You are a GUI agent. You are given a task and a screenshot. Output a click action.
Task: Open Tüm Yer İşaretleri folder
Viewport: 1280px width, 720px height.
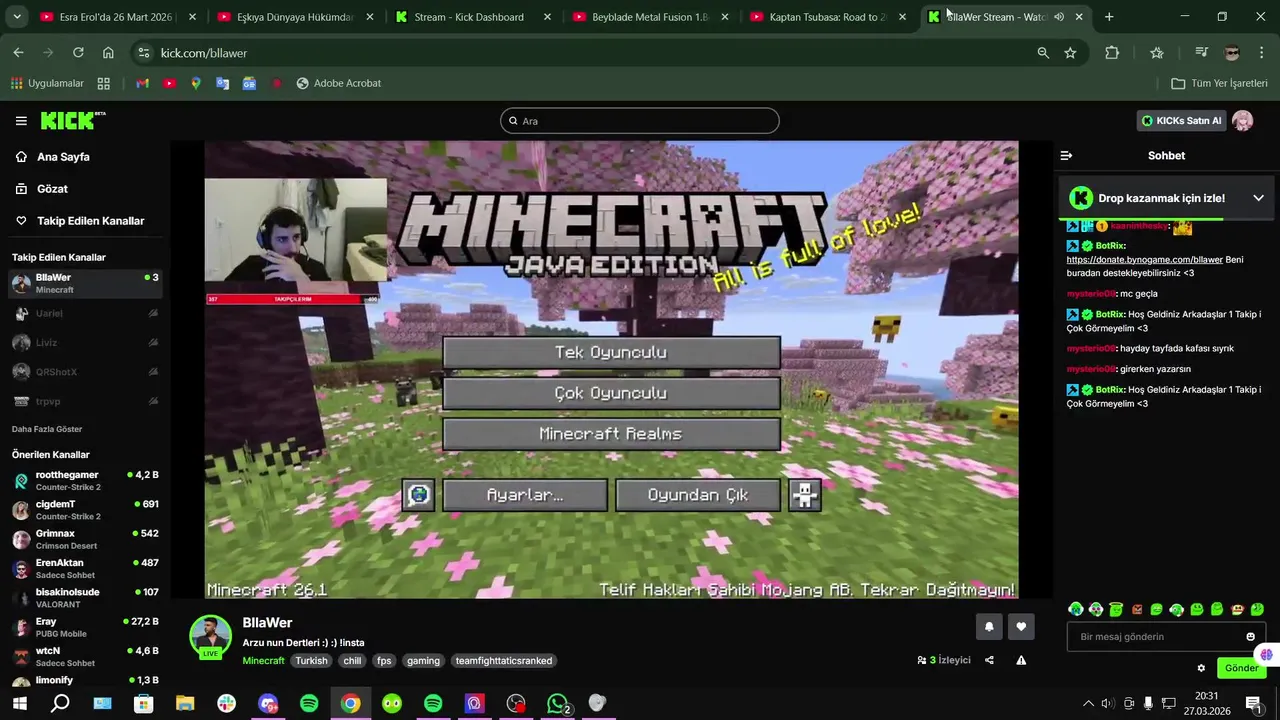pyautogui.click(x=1220, y=83)
